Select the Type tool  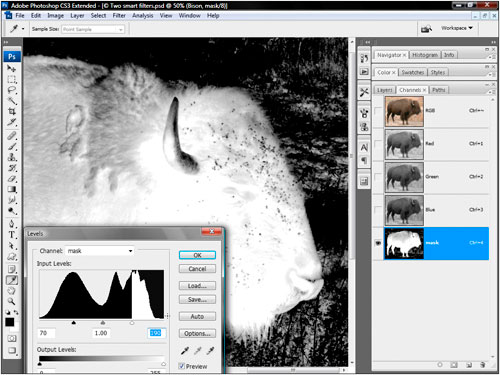pos(12,235)
